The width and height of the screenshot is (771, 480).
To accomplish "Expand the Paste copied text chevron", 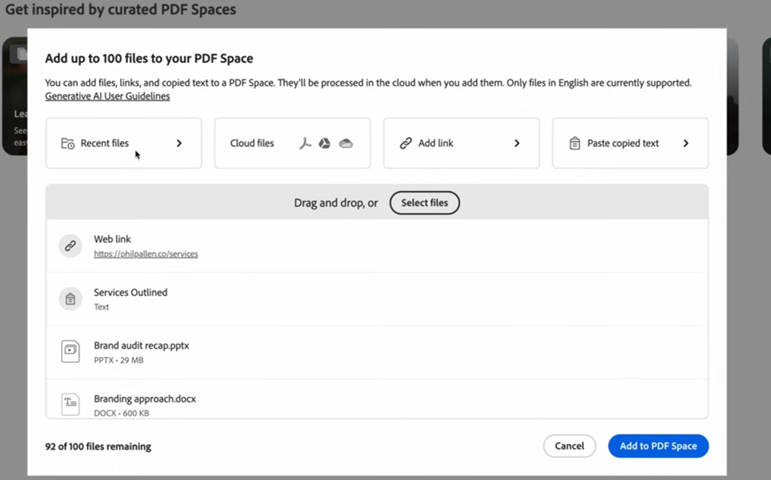I will (x=686, y=144).
